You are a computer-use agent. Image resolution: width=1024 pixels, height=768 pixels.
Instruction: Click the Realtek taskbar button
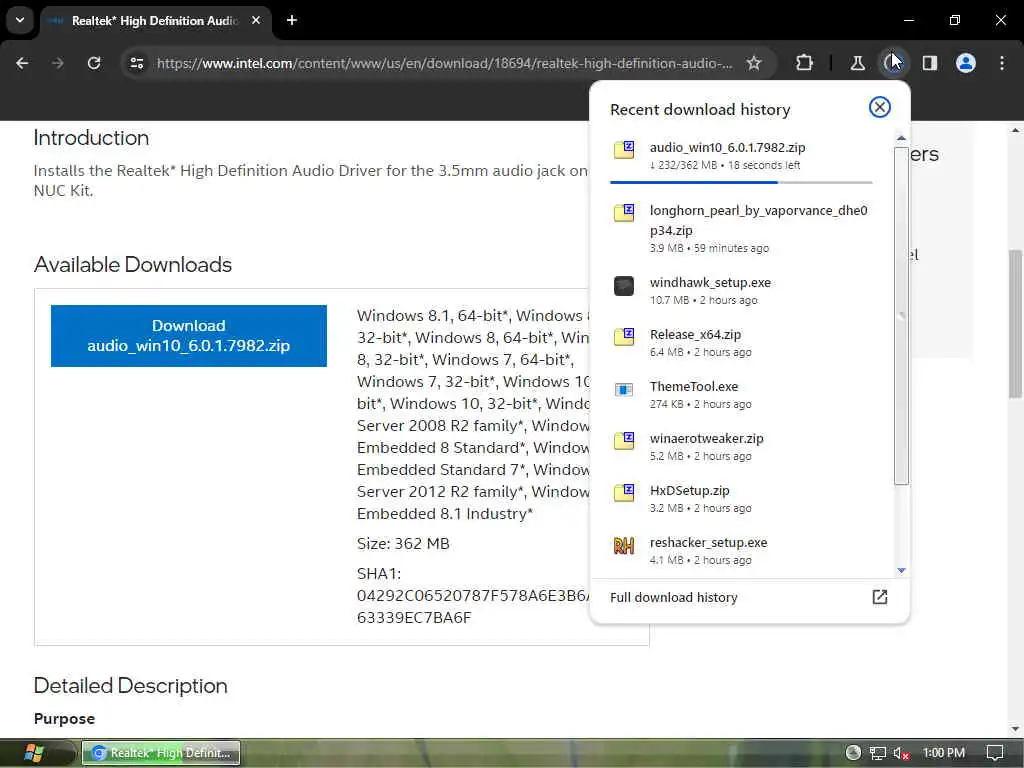point(161,753)
